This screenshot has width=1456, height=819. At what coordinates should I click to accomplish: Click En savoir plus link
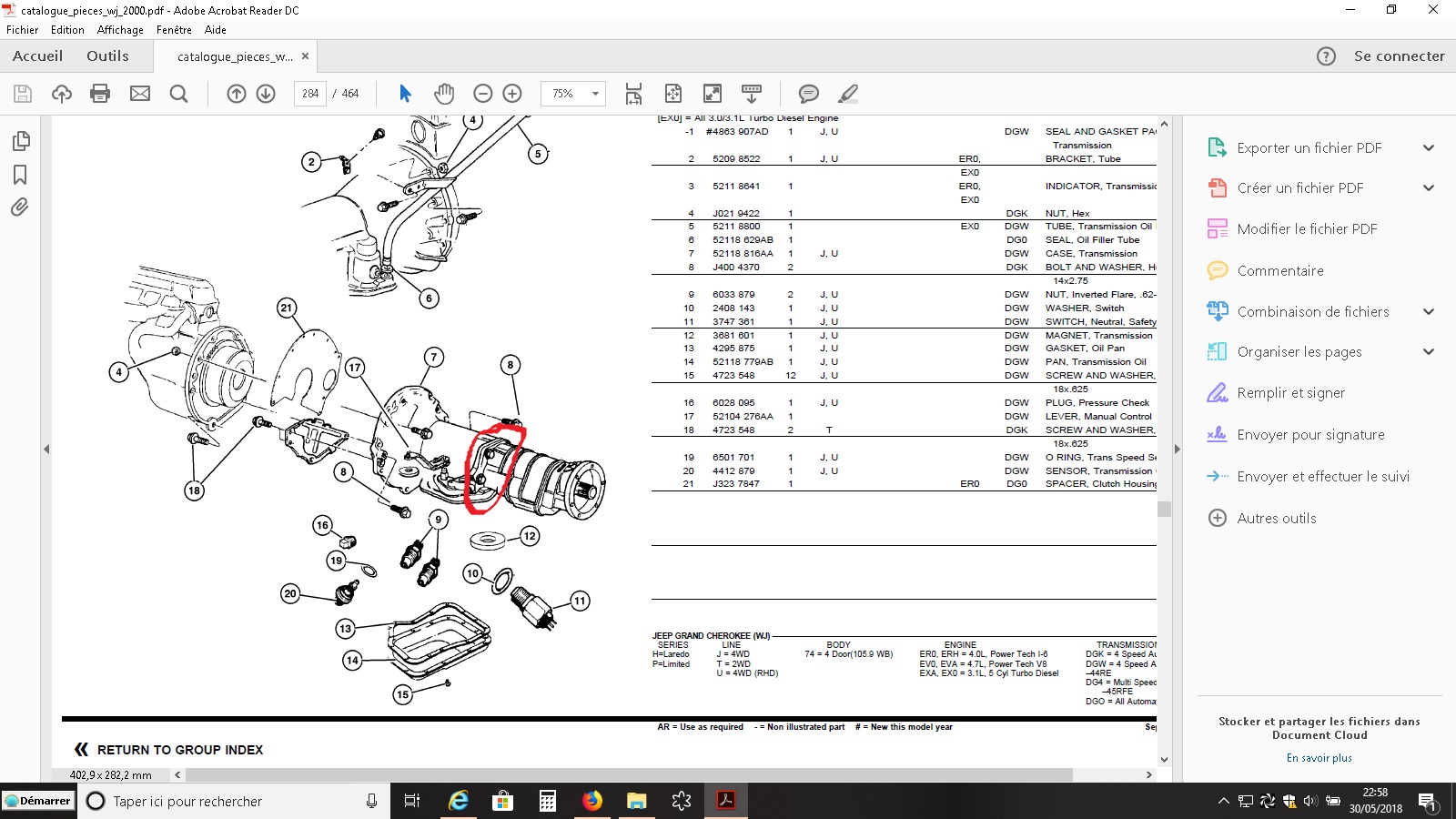(x=1319, y=758)
